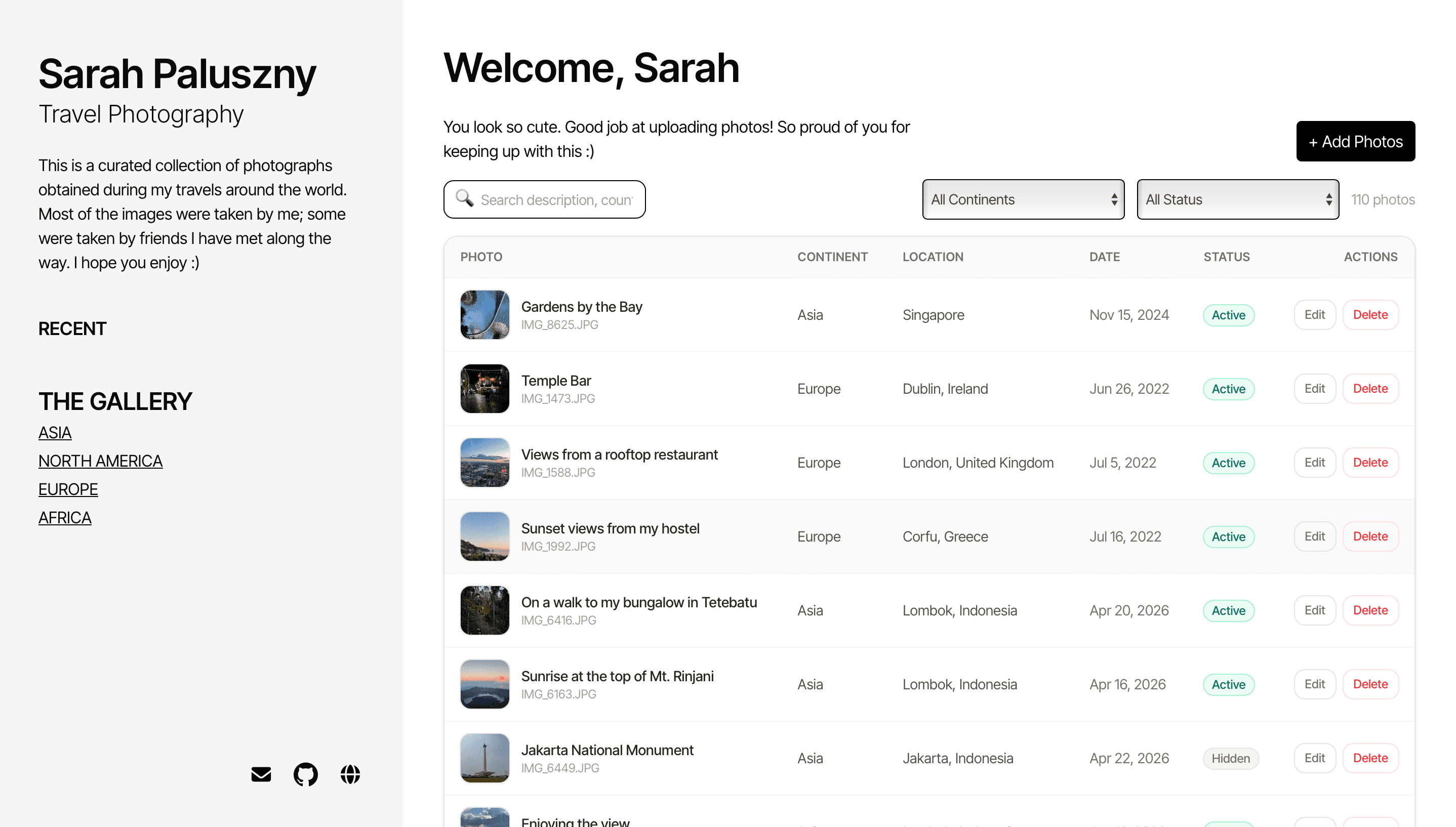Open the Tetebatu bungalow walk thumbnail
Viewport: 1456px width, 827px height.
484,610
